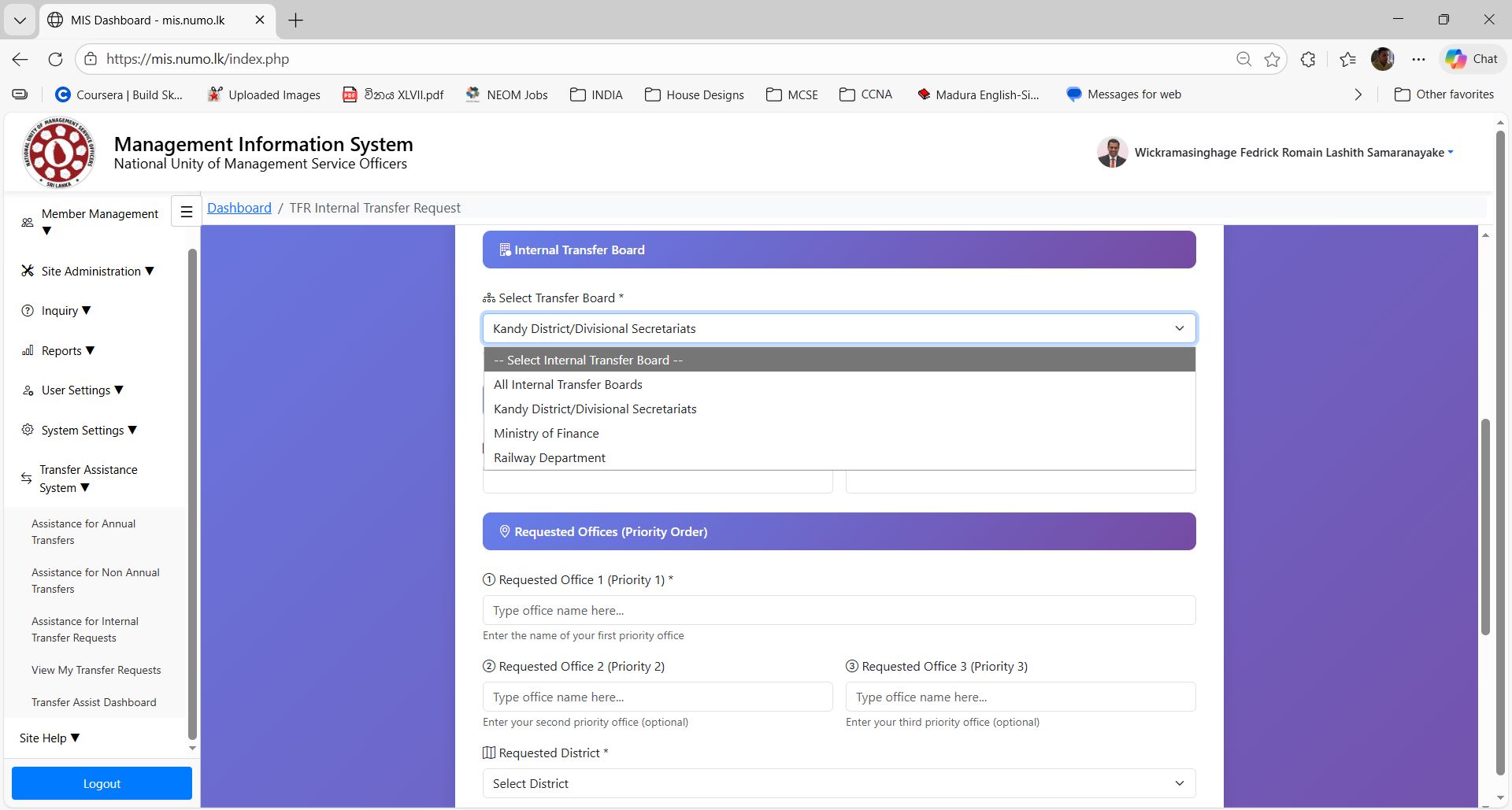Screen dimensions: 1512x810
Task: Open Copilot Chat in browser toolbar
Action: pos(1471,59)
